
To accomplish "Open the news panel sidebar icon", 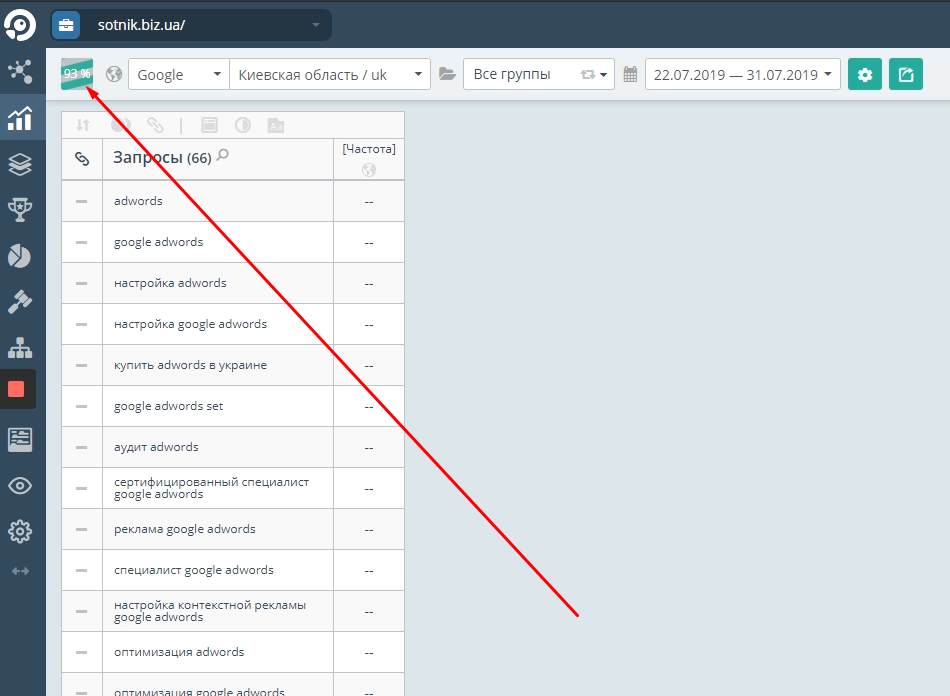I will click(20, 440).
